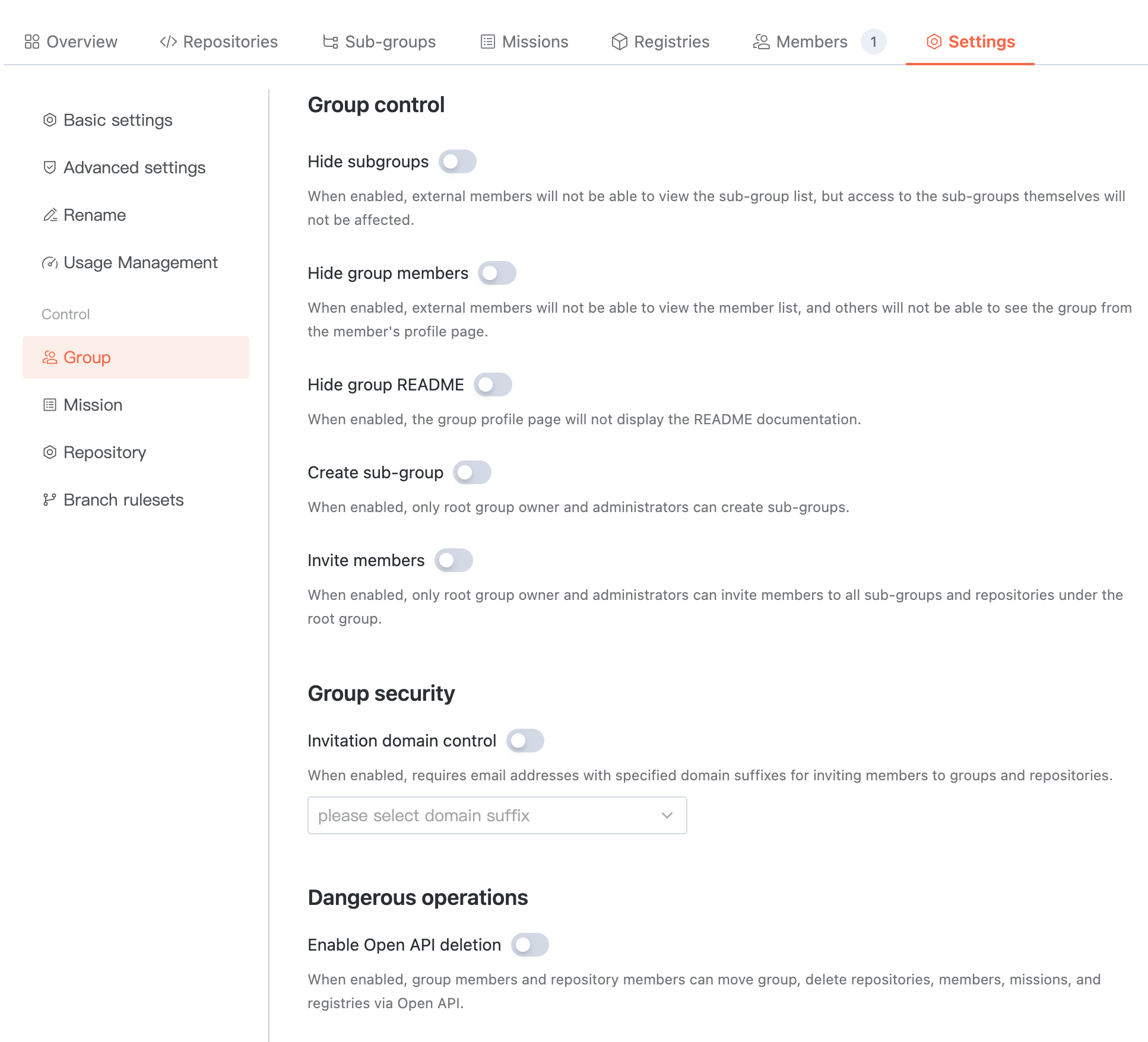
Task: Switch on Invitation domain control
Action: click(525, 741)
